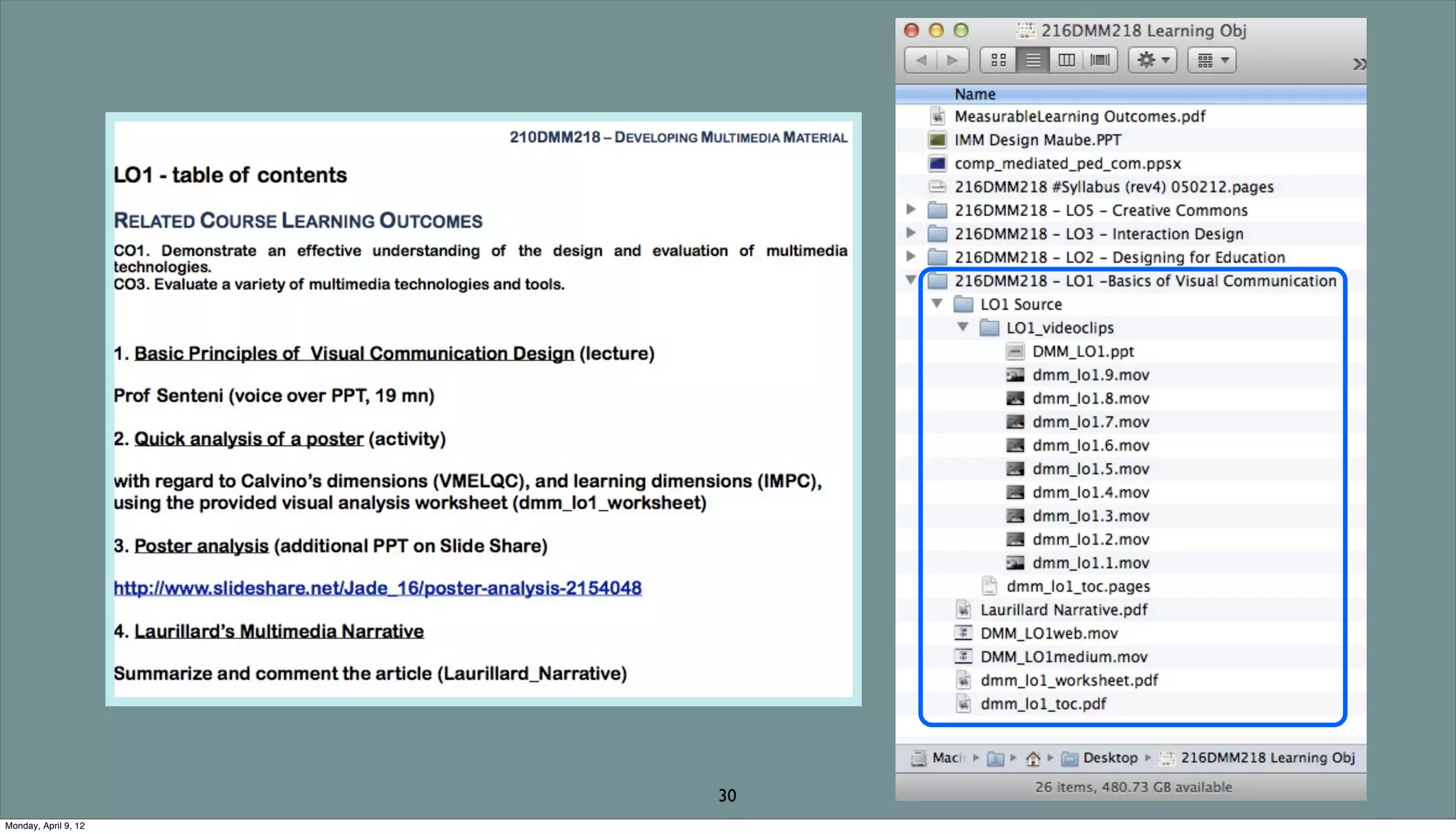Collapse the LO1 Source folder
The width and height of the screenshot is (1456, 834).
[x=937, y=304]
